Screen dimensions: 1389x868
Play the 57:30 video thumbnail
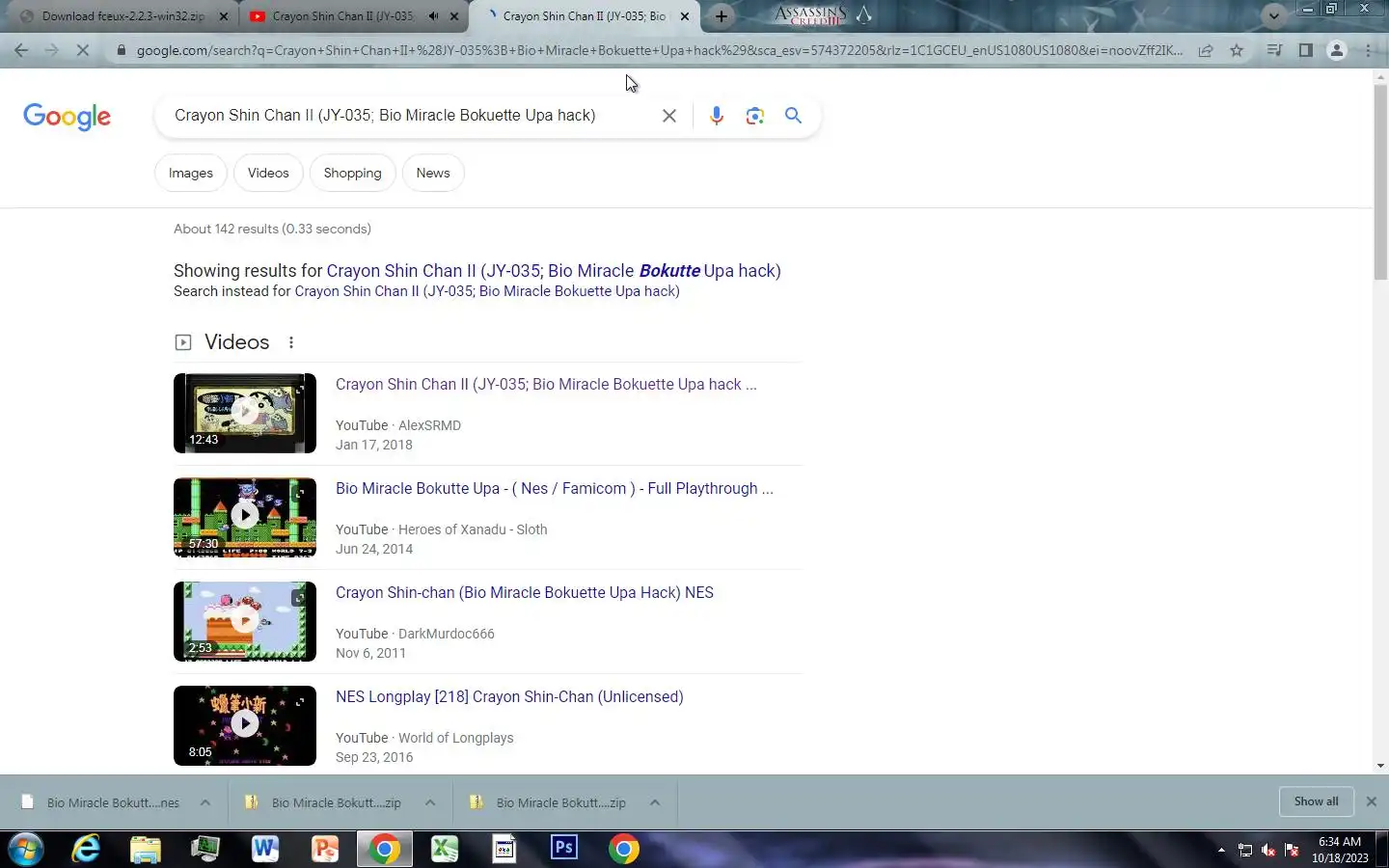(x=245, y=517)
